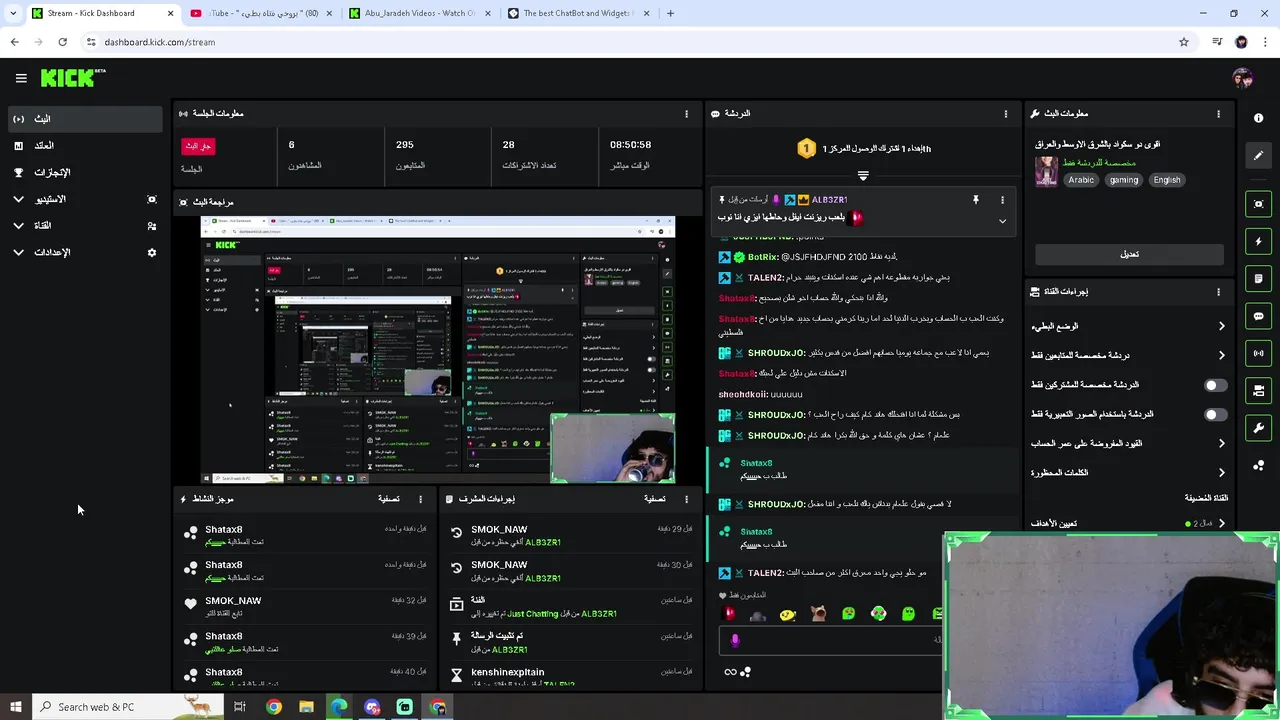Click the channel camera icon in right rail
This screenshot has height=720, width=1280.
[1258, 390]
